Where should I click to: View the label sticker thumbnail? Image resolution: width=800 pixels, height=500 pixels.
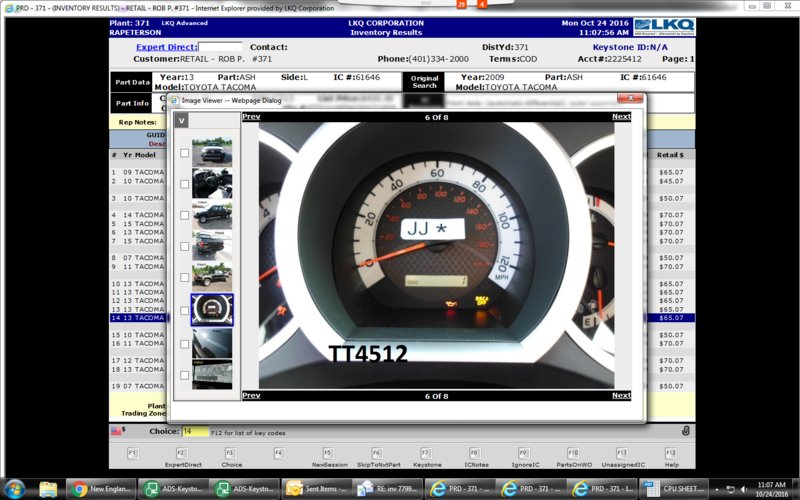pyautogui.click(x=212, y=374)
